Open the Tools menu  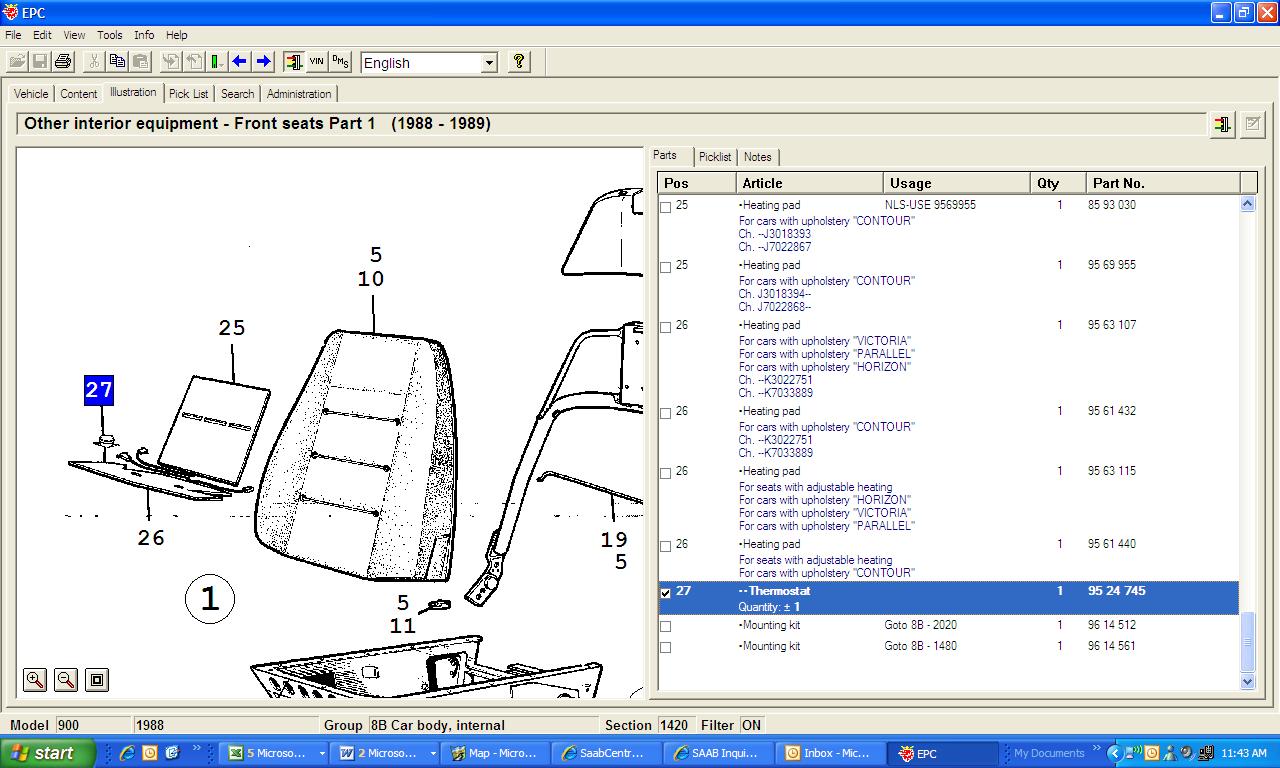coord(110,35)
